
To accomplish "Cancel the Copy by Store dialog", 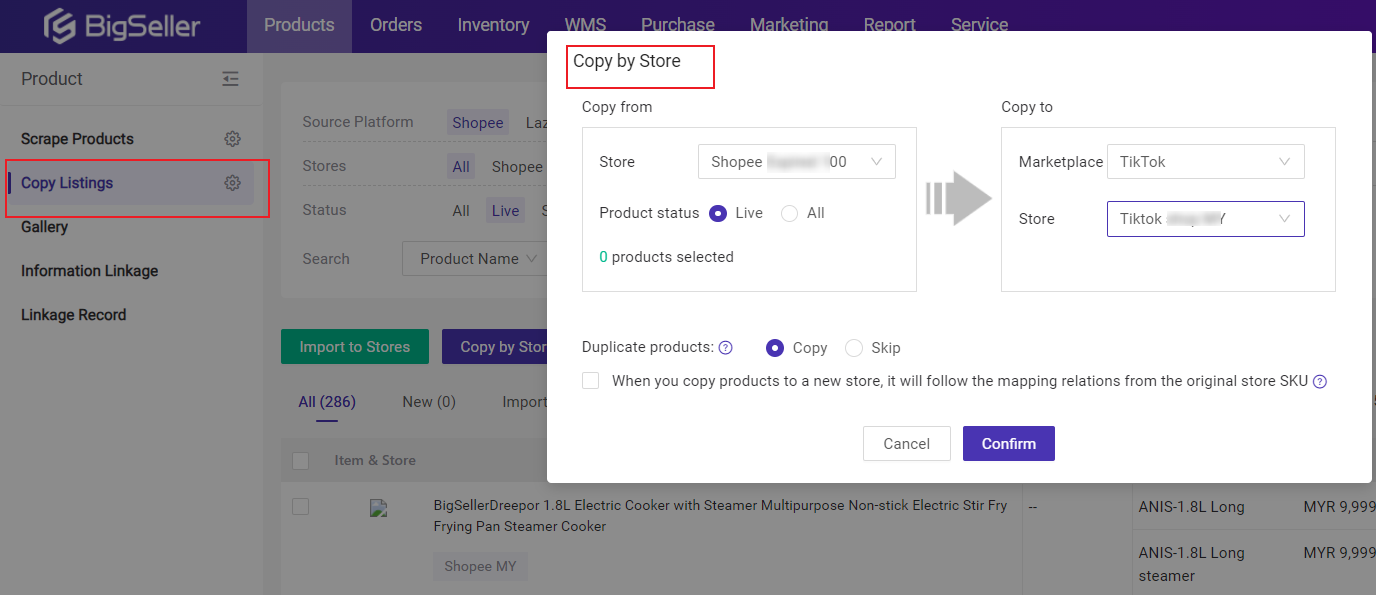I will click(906, 444).
